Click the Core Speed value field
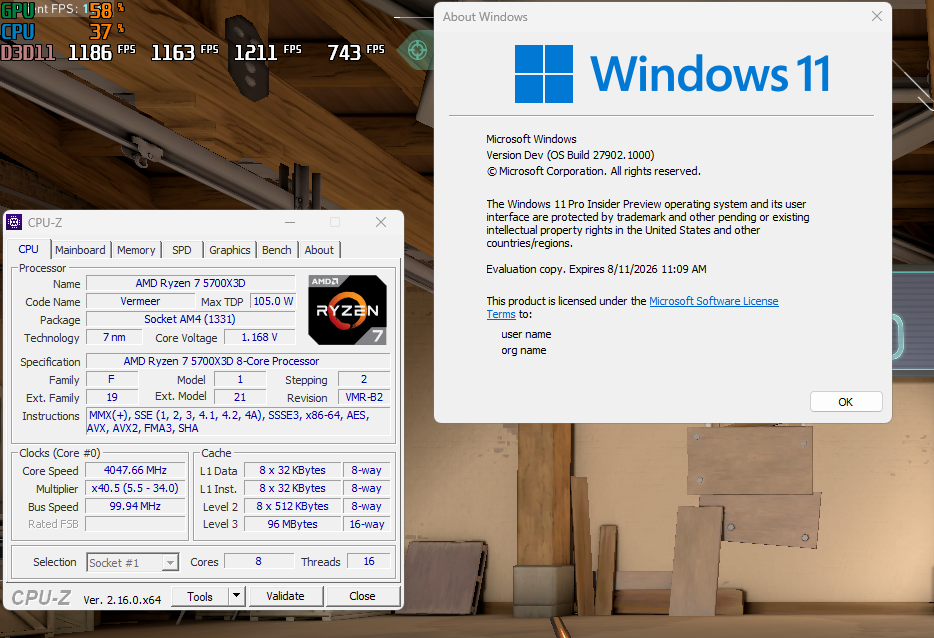Image resolution: width=934 pixels, height=638 pixels. pos(135,470)
